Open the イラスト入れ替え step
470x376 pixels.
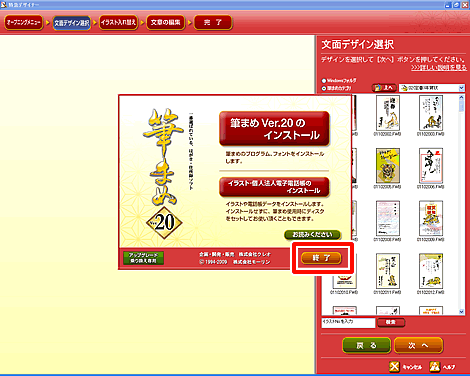(118, 22)
